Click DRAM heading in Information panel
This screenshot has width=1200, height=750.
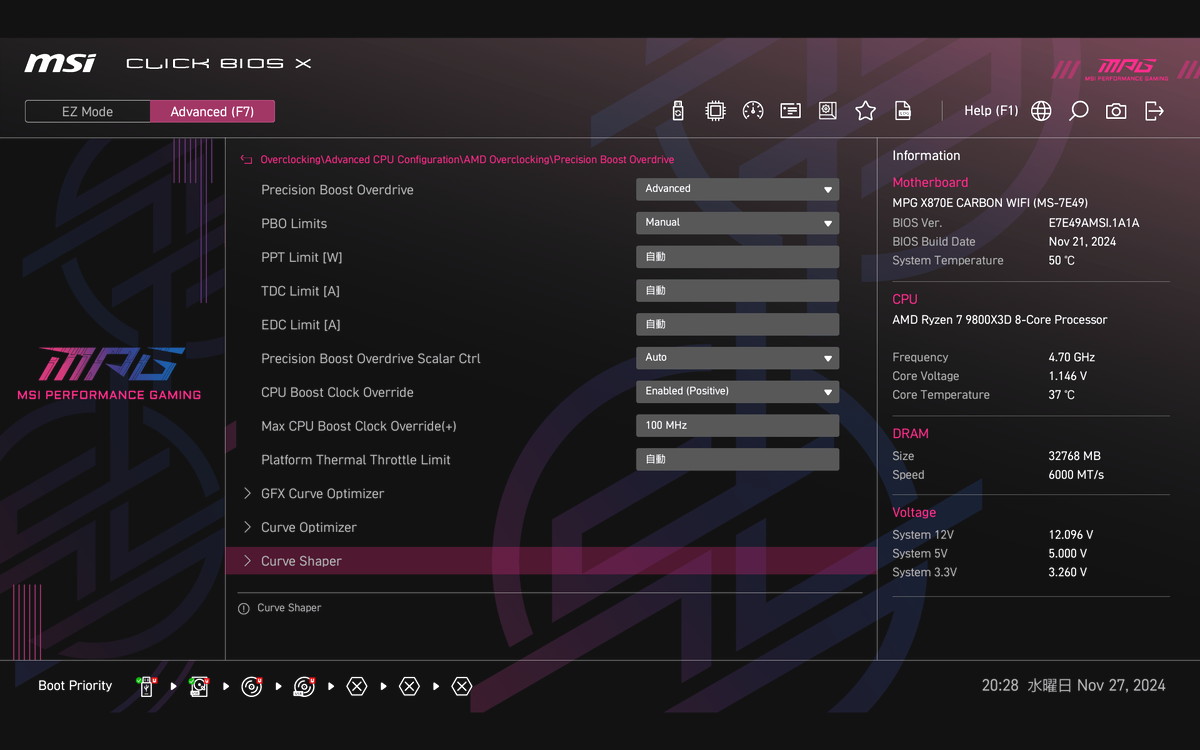[x=911, y=434]
